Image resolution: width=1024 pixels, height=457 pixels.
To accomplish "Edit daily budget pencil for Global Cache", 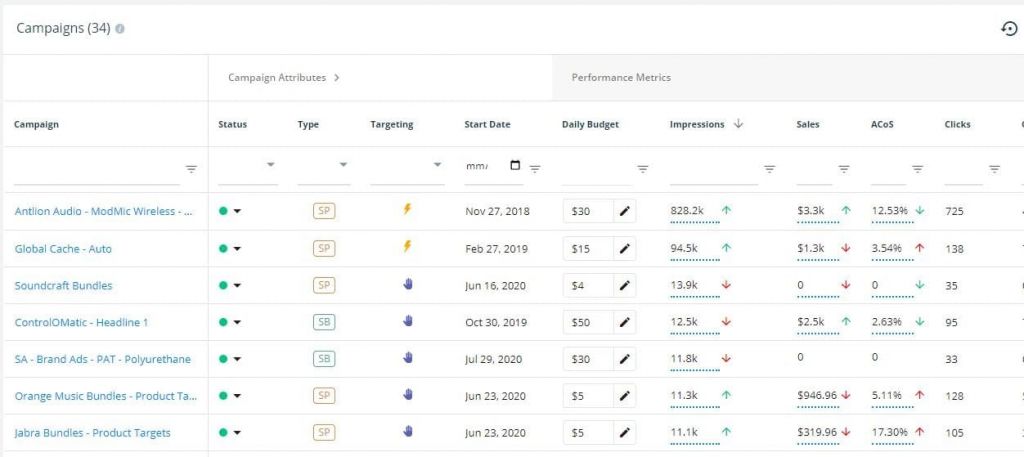I will point(624,249).
